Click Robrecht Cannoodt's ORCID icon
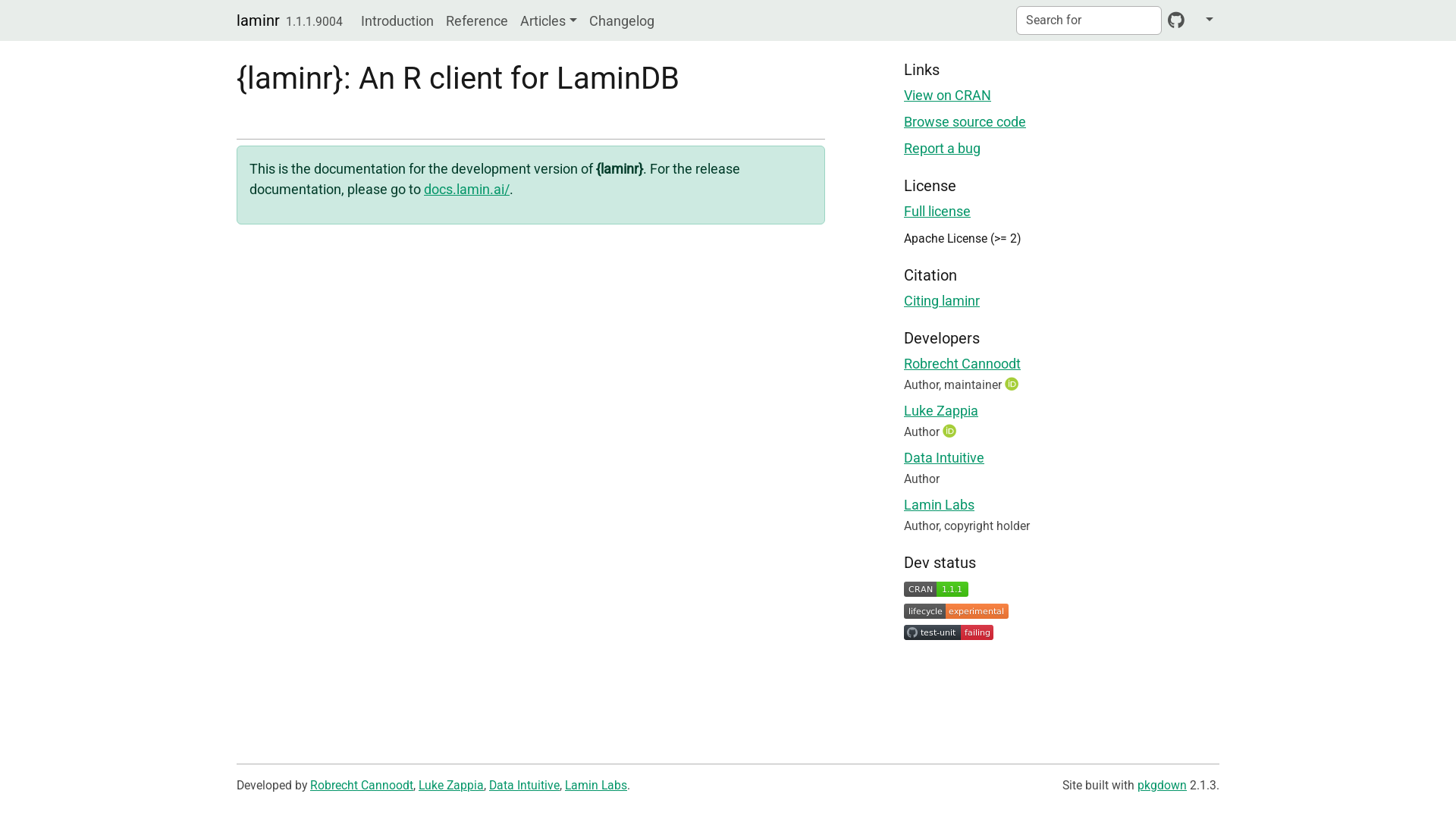The image size is (1456, 819). point(1012,384)
